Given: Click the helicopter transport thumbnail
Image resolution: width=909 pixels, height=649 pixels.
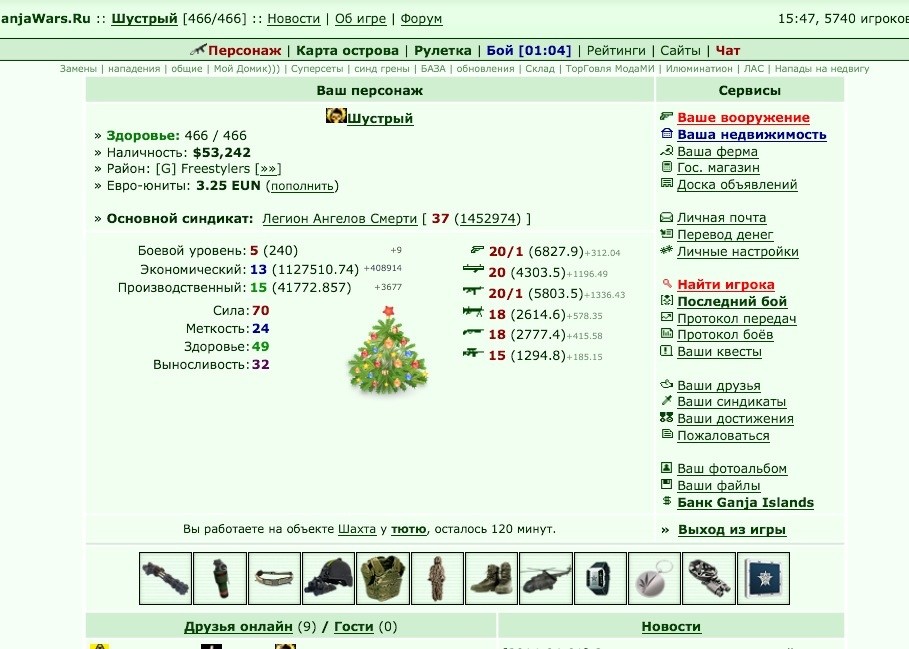Looking at the screenshot, I should (x=546, y=578).
